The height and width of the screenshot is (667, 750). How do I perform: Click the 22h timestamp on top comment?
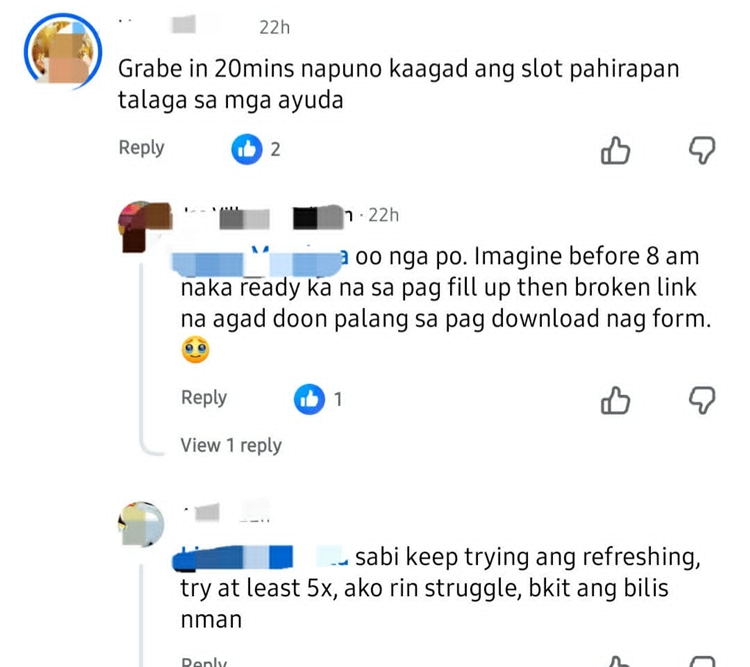click(275, 28)
